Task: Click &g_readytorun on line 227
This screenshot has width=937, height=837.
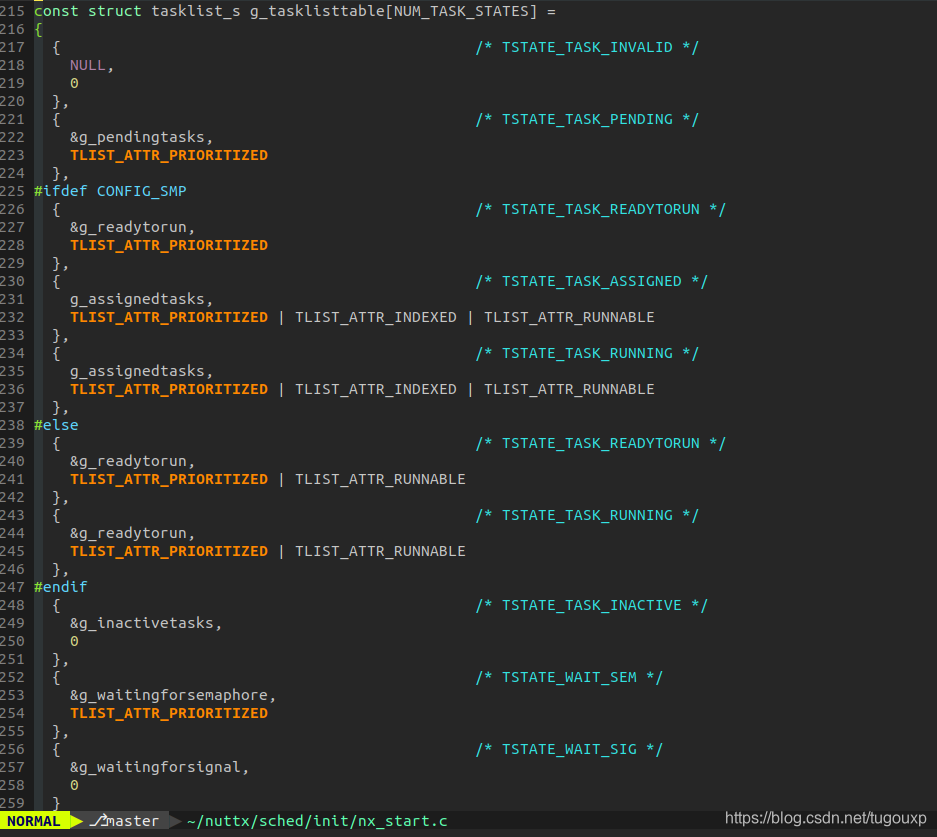Action: [128, 228]
